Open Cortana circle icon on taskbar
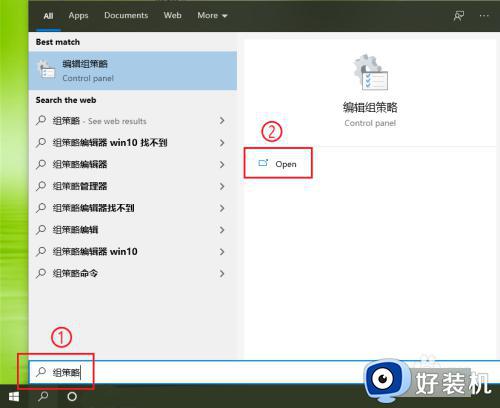This screenshot has width=500, height=408. pos(72,397)
